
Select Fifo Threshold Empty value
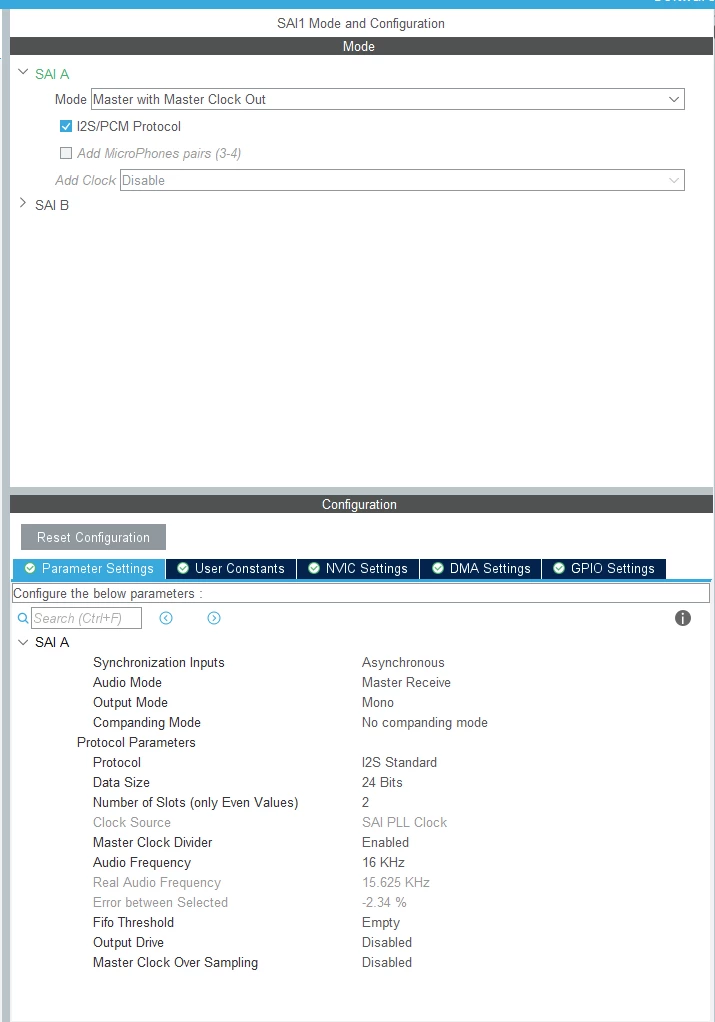point(381,922)
